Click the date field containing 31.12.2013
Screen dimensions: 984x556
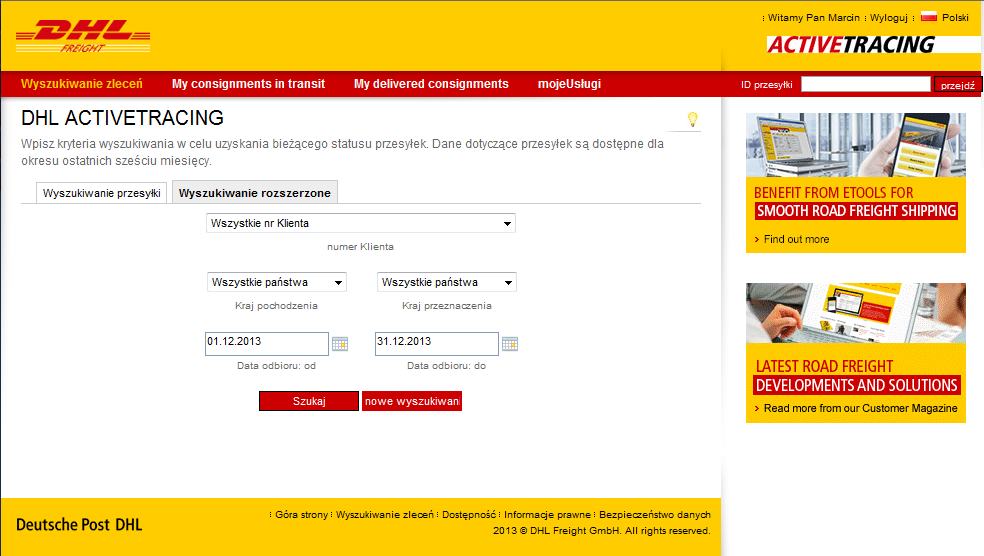tap(437, 344)
